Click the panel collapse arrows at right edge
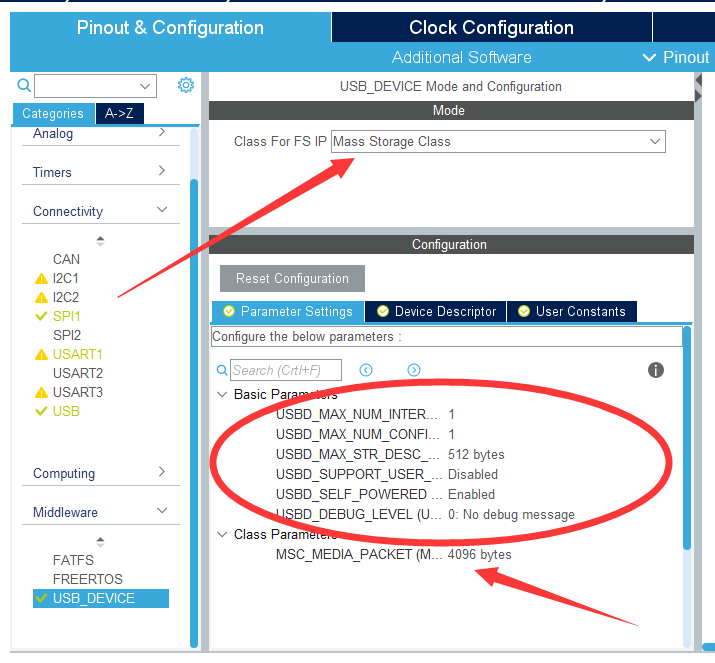The width and height of the screenshot is (715, 663). (x=698, y=88)
